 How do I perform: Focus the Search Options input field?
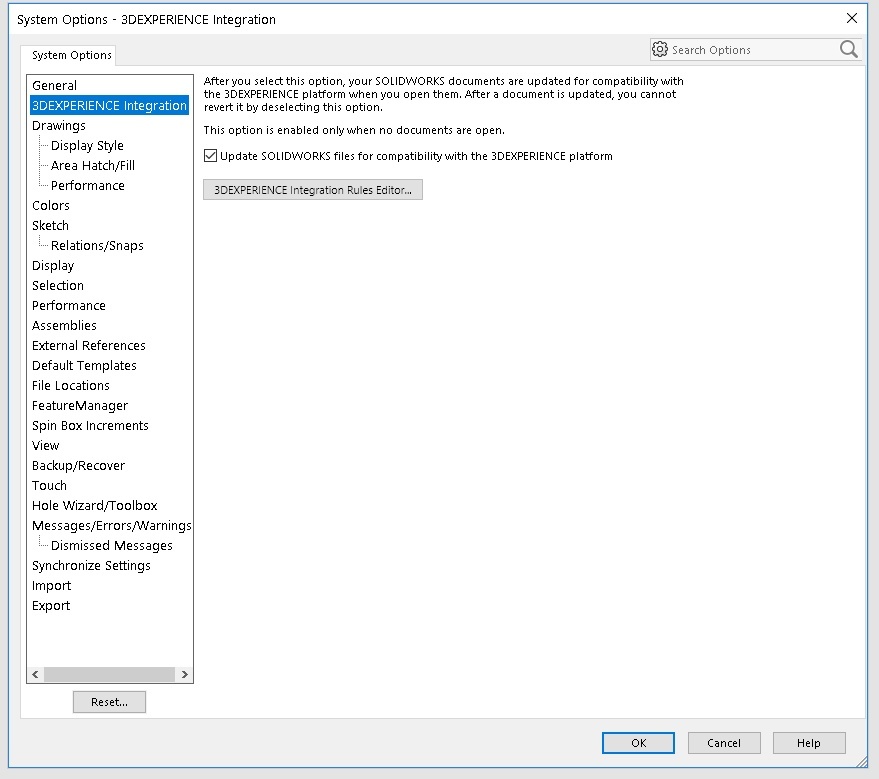pos(753,50)
